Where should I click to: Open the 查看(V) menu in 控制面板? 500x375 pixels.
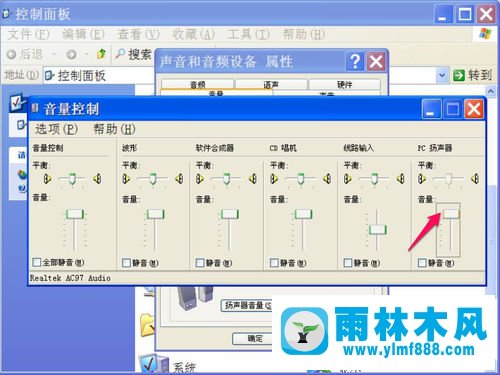[x=138, y=34]
